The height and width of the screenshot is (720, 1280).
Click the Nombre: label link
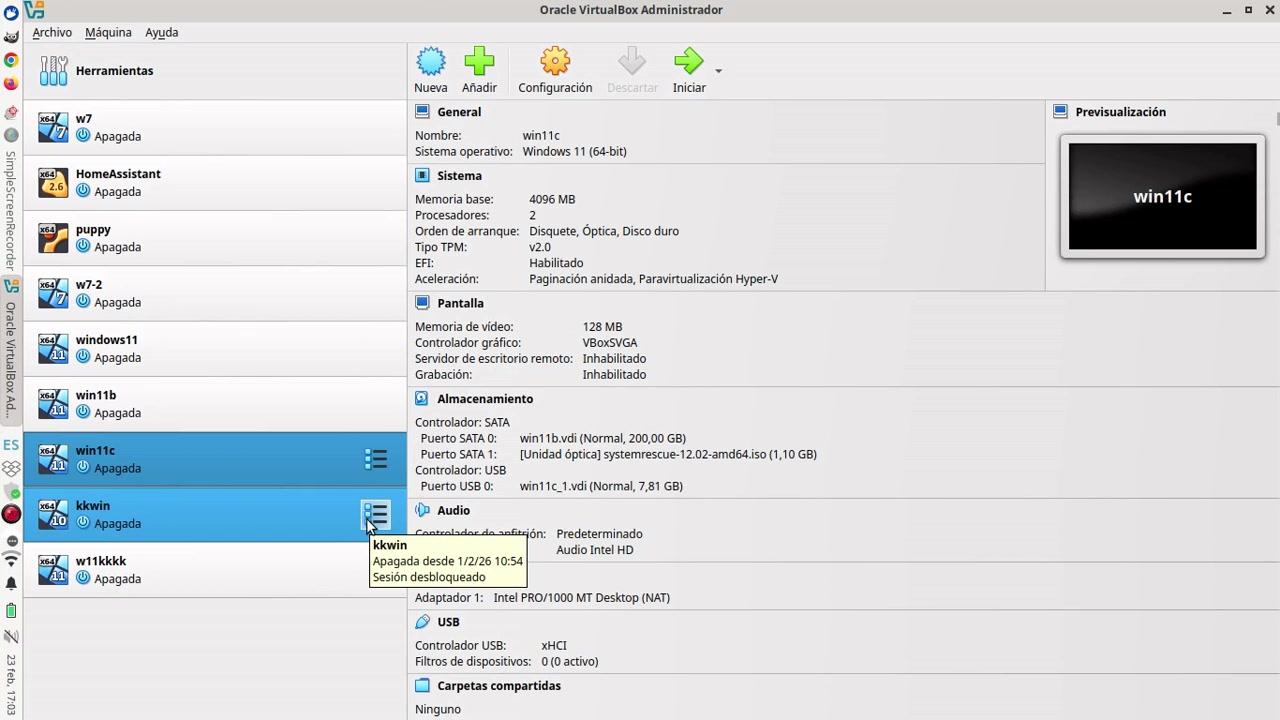pyautogui.click(x=438, y=136)
